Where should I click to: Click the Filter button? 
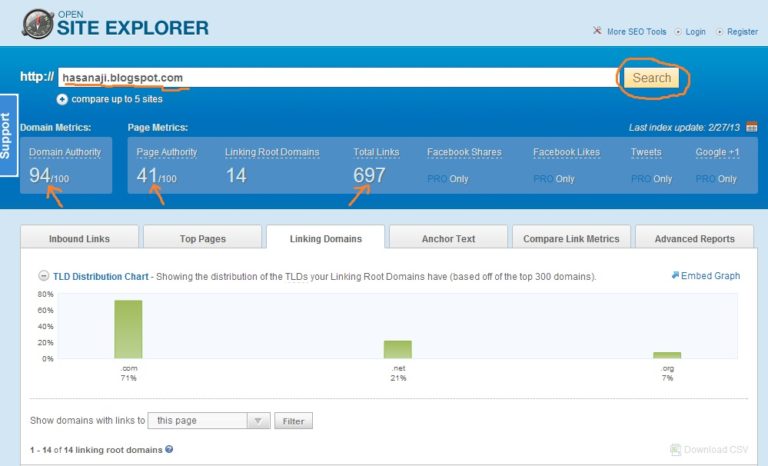point(293,421)
